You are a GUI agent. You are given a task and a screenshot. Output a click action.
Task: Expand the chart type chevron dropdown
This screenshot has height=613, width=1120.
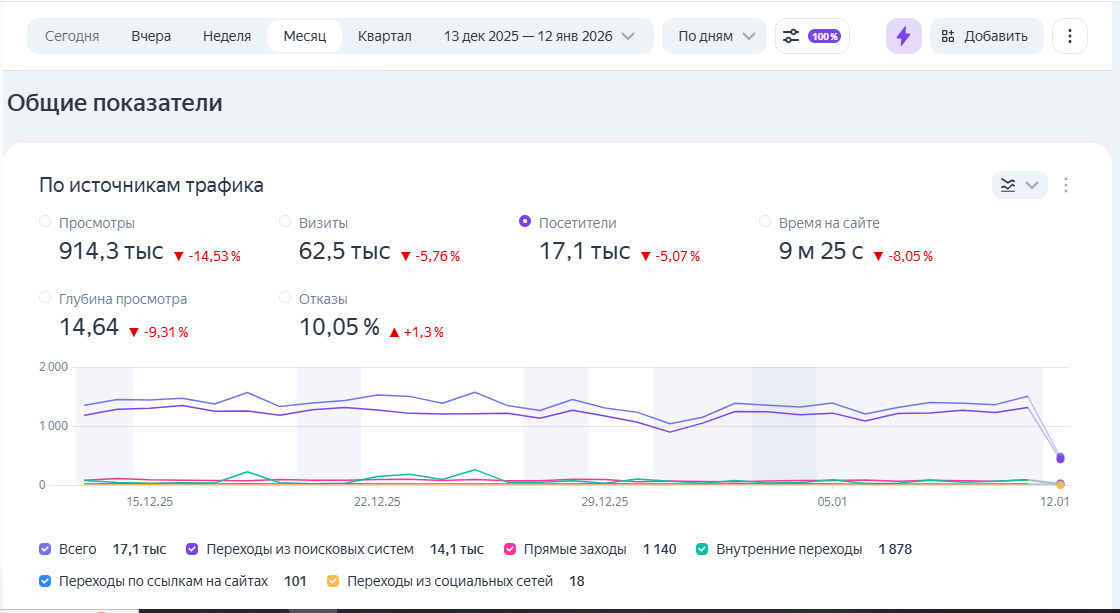(1032, 185)
